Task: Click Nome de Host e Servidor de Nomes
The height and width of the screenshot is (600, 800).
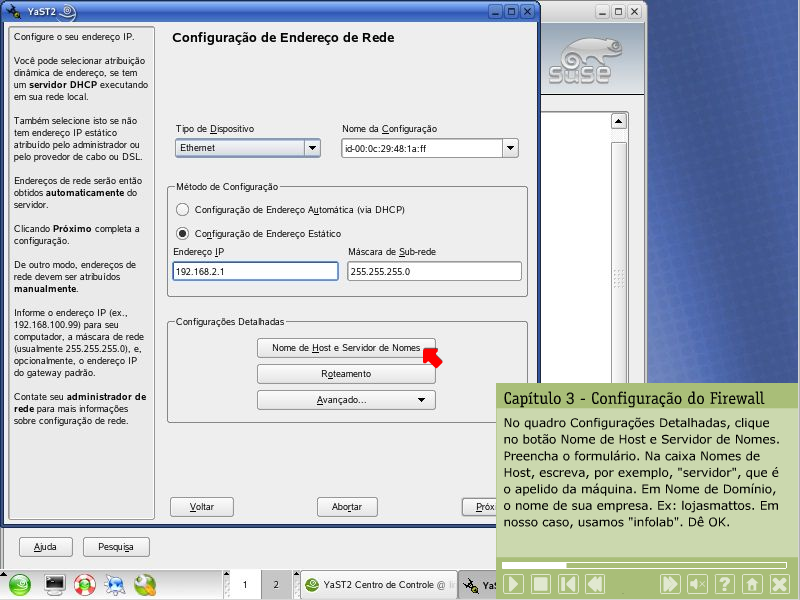Action: click(346, 348)
